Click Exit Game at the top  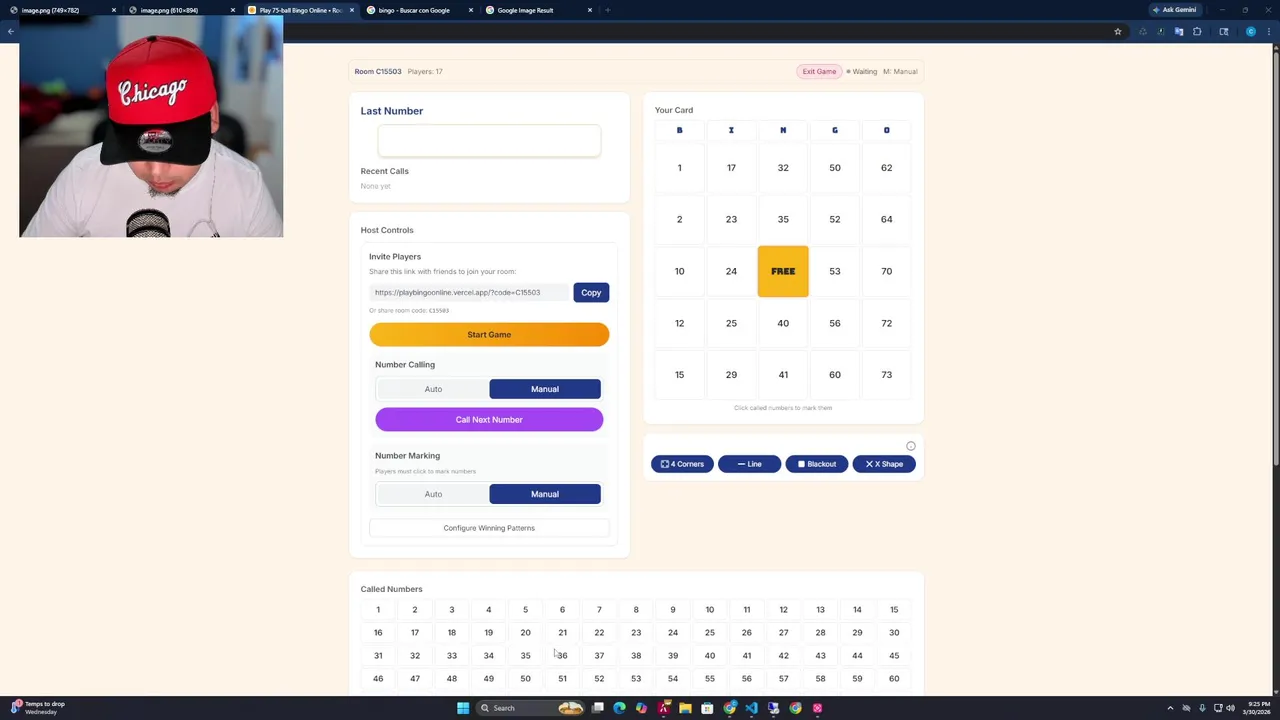pyautogui.click(x=819, y=71)
